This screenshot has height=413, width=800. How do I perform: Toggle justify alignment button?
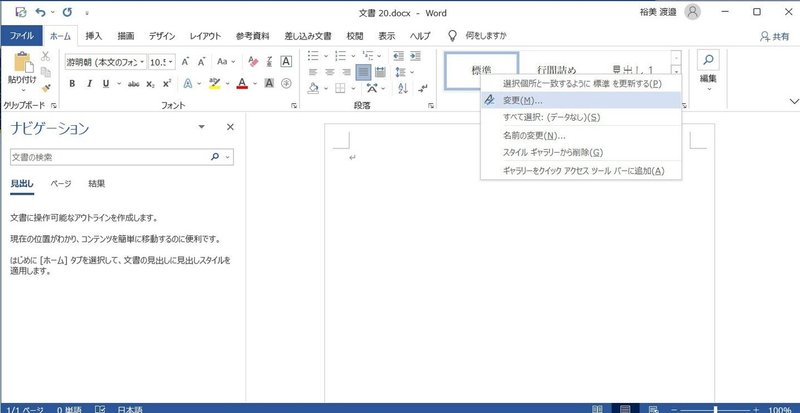point(363,72)
